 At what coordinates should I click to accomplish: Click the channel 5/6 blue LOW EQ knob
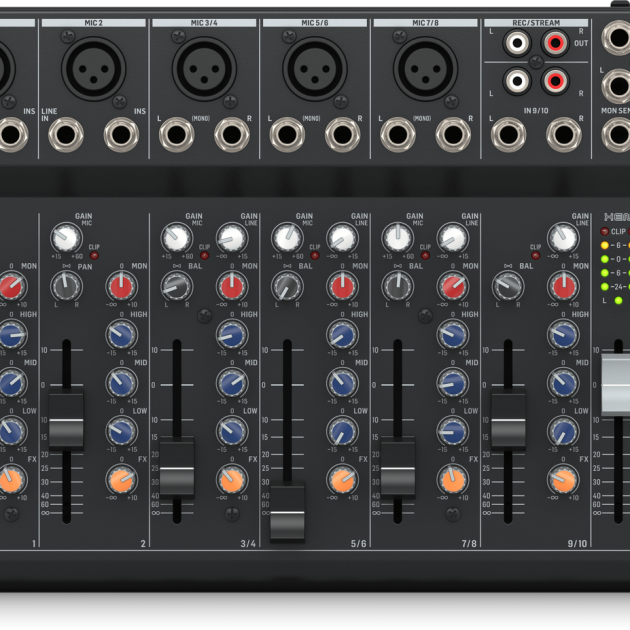tap(342, 432)
